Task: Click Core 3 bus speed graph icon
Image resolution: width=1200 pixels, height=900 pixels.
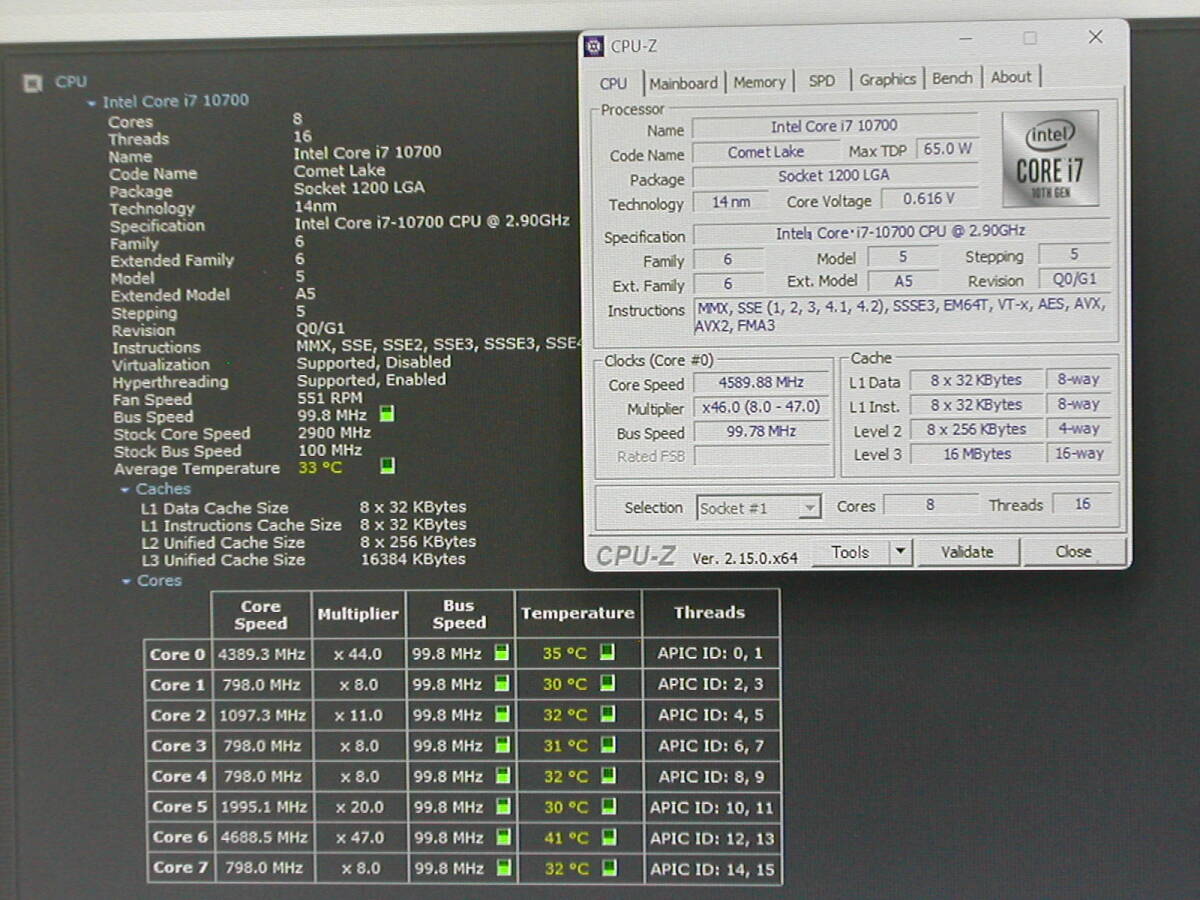Action: [x=502, y=745]
